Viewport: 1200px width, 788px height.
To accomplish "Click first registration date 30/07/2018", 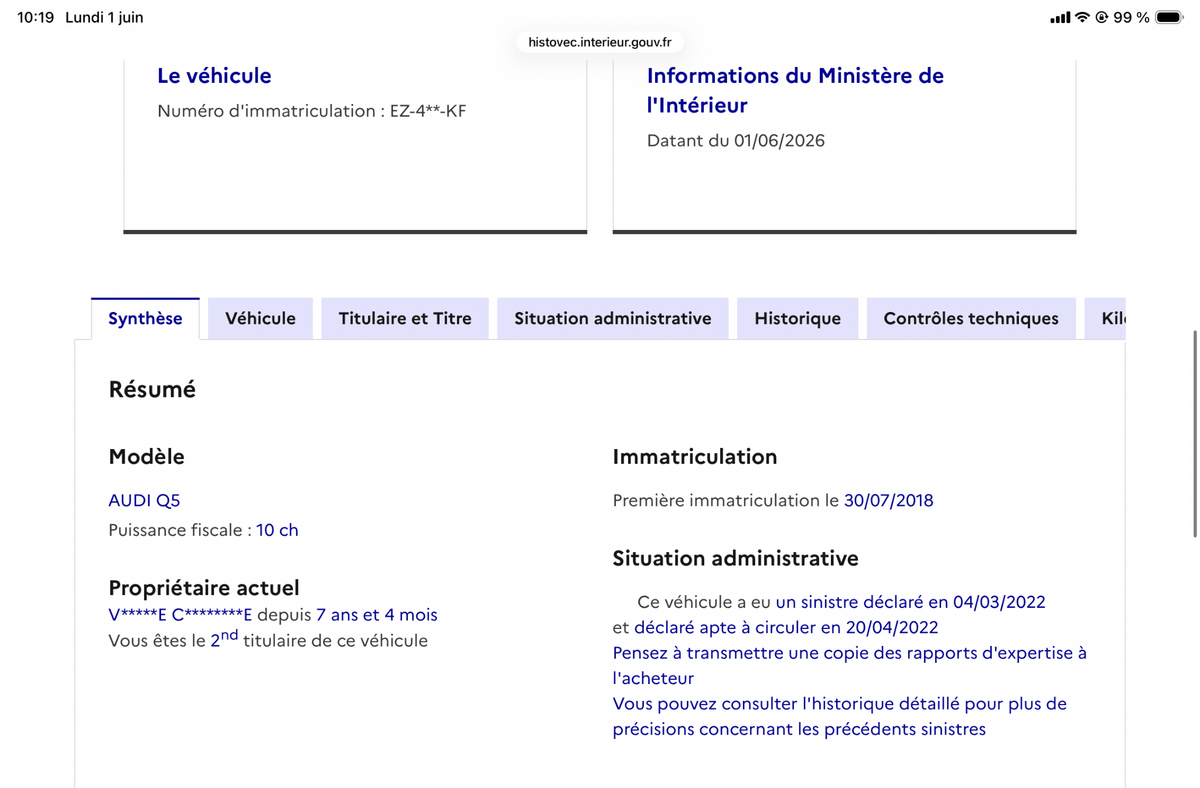I will point(889,500).
